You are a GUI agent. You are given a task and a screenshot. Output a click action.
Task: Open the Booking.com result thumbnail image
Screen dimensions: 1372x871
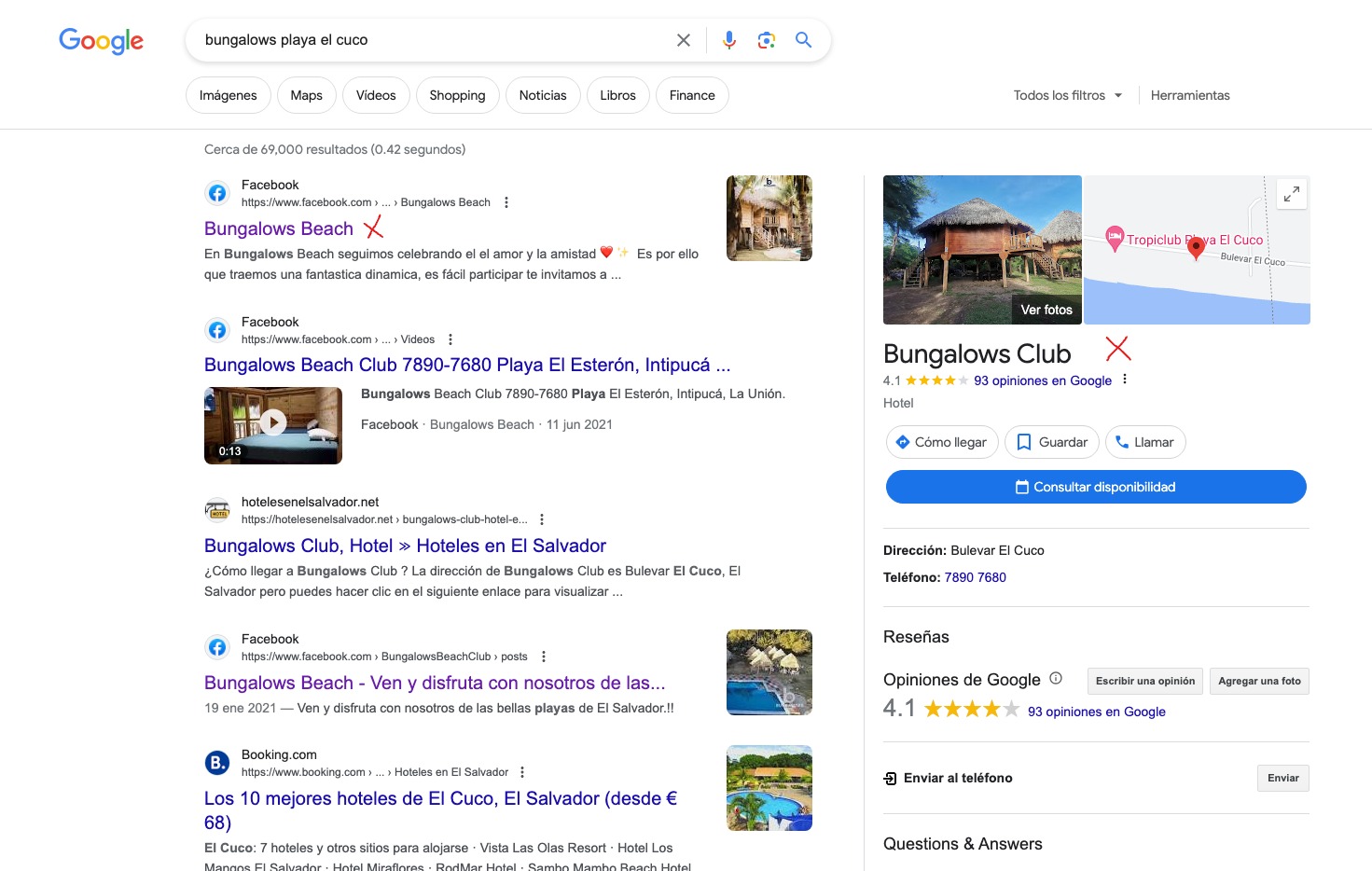[x=769, y=788]
